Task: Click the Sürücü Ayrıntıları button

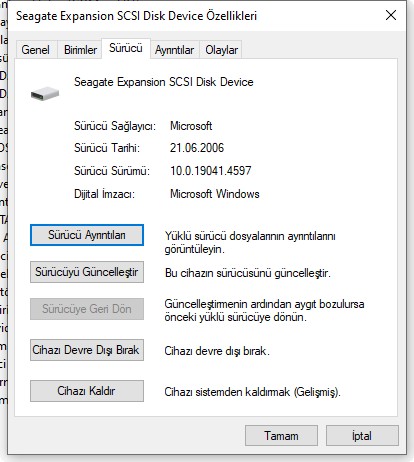Action: pos(87,235)
